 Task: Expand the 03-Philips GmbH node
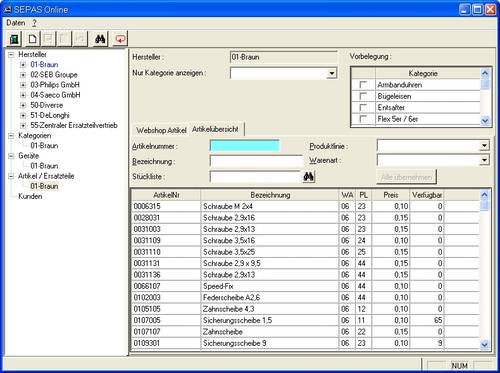pos(23,85)
